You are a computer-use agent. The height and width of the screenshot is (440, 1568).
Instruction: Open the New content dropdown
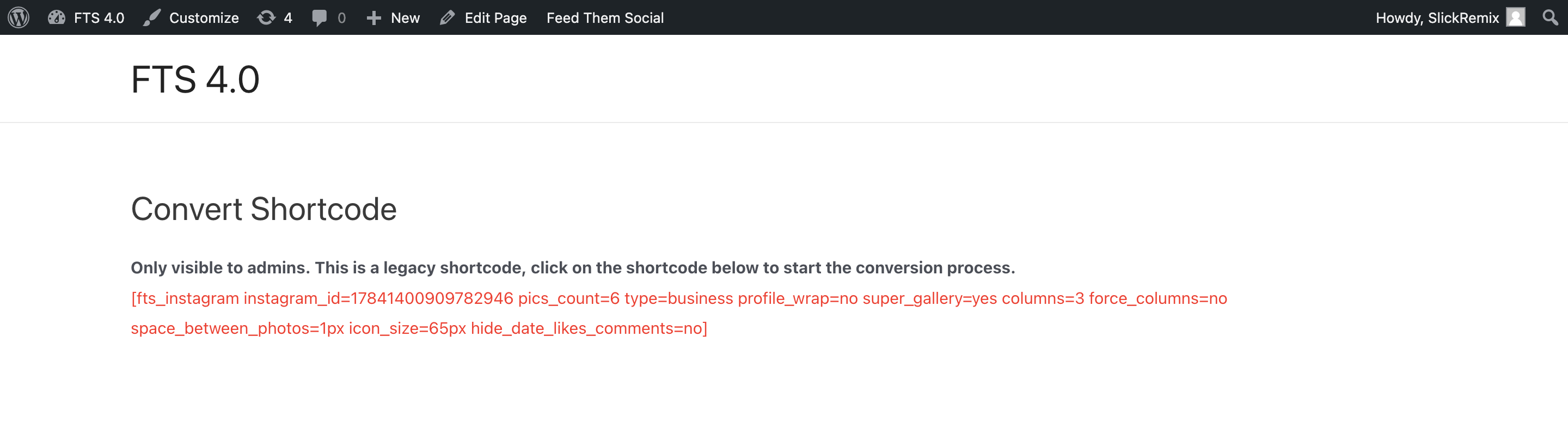(393, 17)
